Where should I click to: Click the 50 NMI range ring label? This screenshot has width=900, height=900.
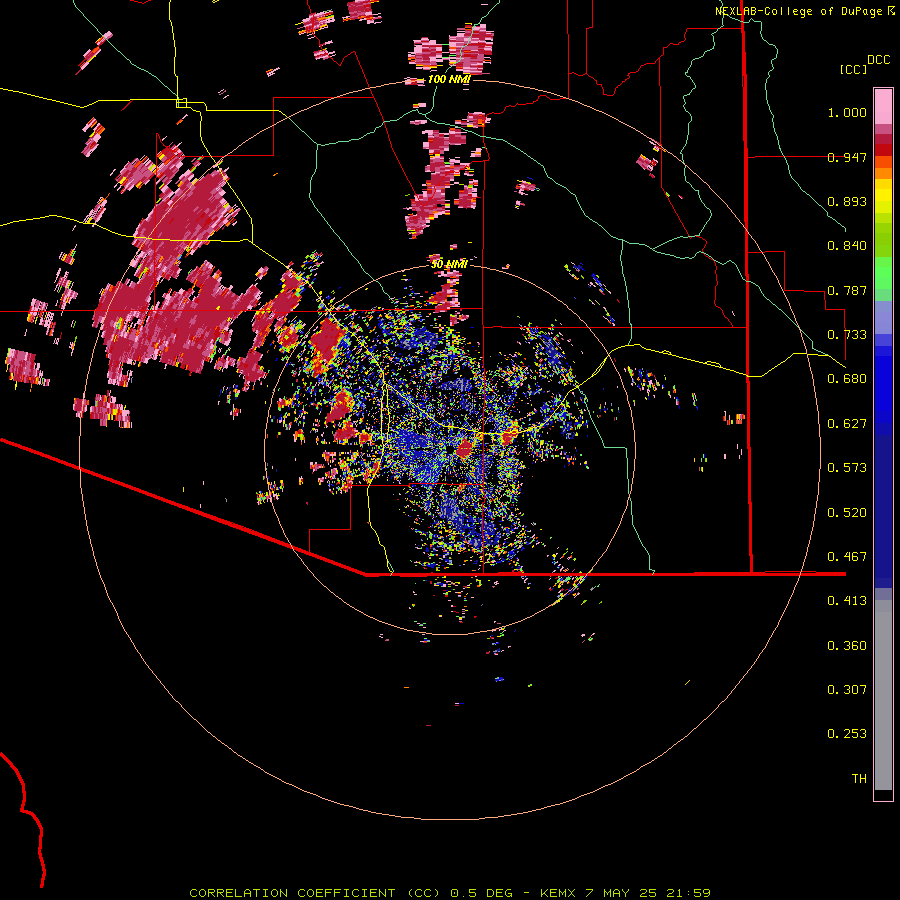[x=449, y=264]
